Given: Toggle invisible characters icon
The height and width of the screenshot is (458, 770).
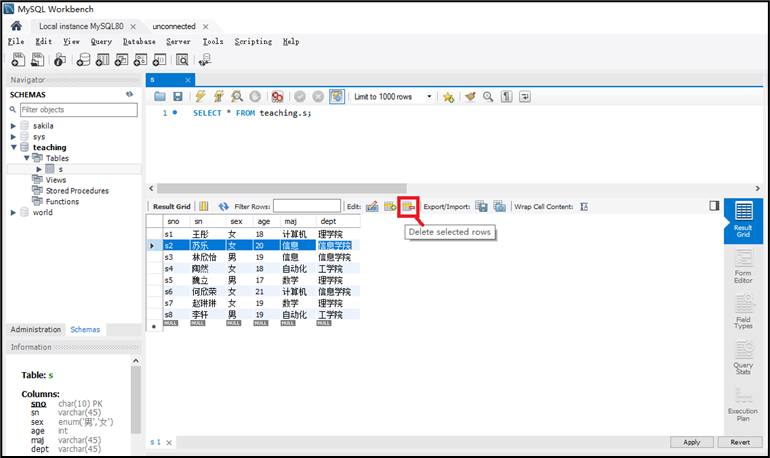Looking at the screenshot, I should point(506,97).
